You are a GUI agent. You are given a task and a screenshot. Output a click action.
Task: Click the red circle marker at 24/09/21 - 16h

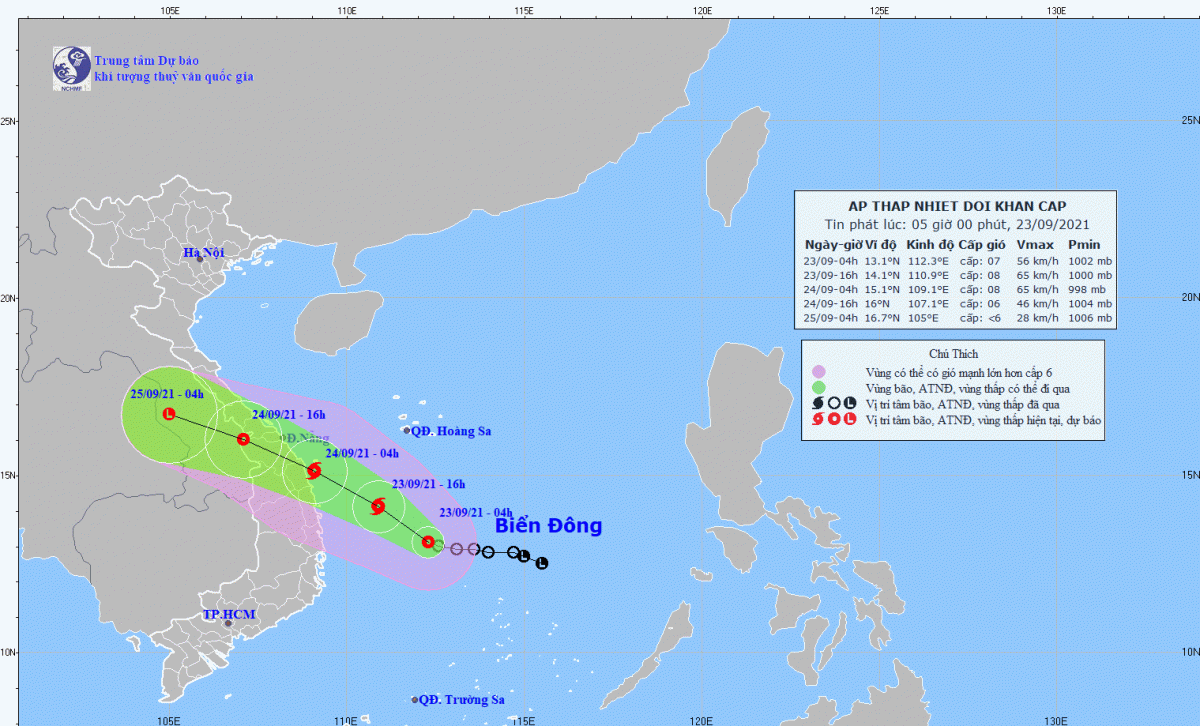pyautogui.click(x=243, y=439)
